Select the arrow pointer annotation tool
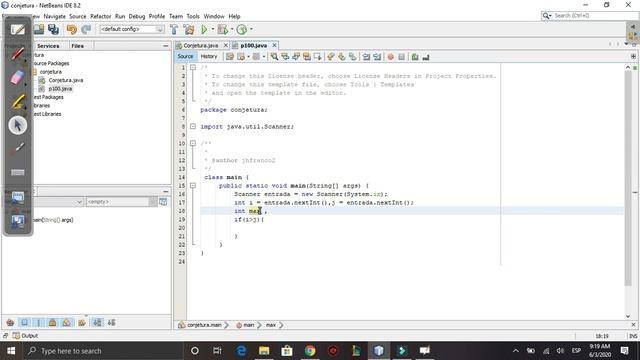The height and width of the screenshot is (360, 640). point(18,125)
